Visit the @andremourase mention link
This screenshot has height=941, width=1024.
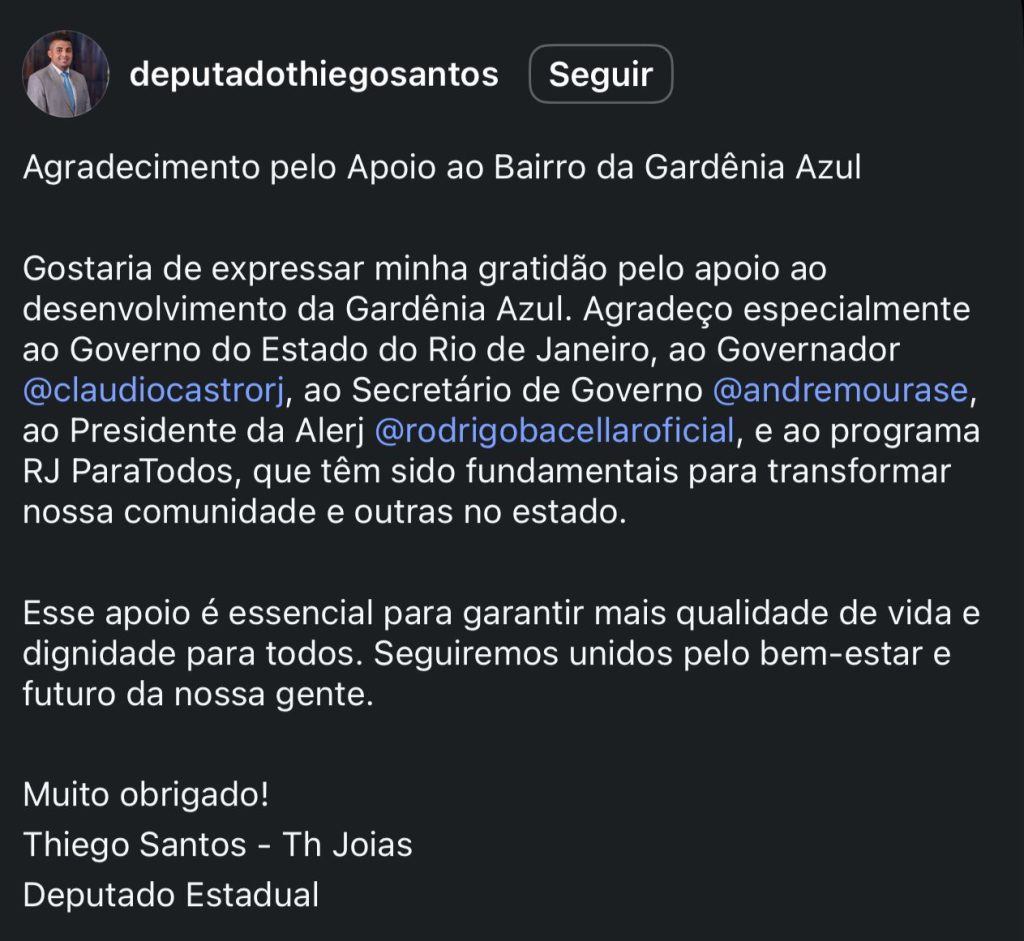point(841,391)
